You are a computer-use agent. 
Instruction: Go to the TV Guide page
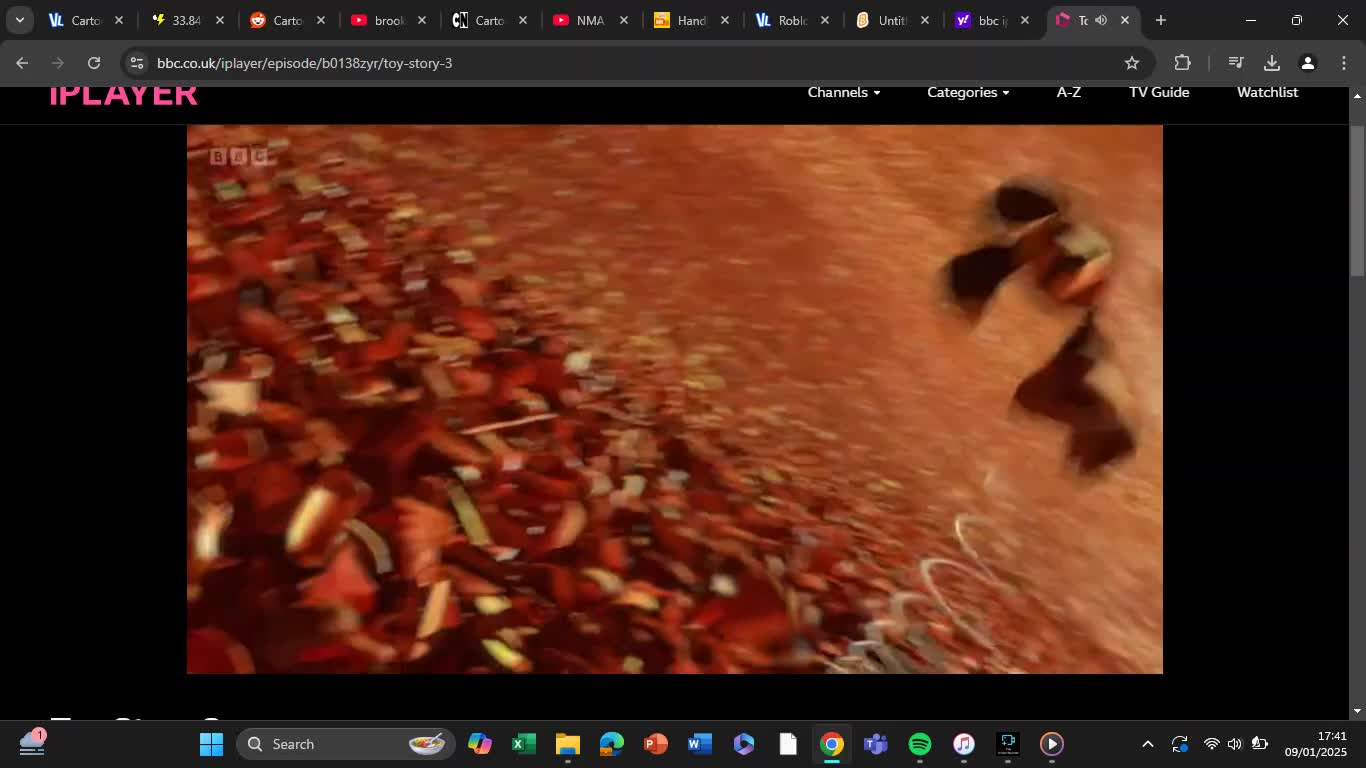[x=1159, y=92]
